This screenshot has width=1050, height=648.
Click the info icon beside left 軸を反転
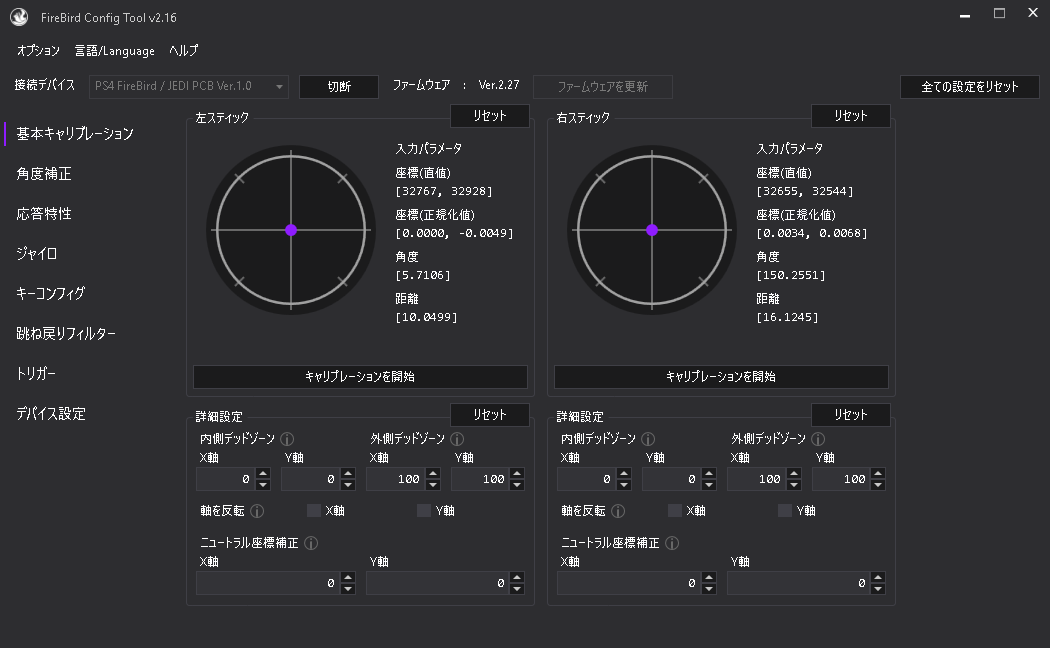click(x=257, y=511)
